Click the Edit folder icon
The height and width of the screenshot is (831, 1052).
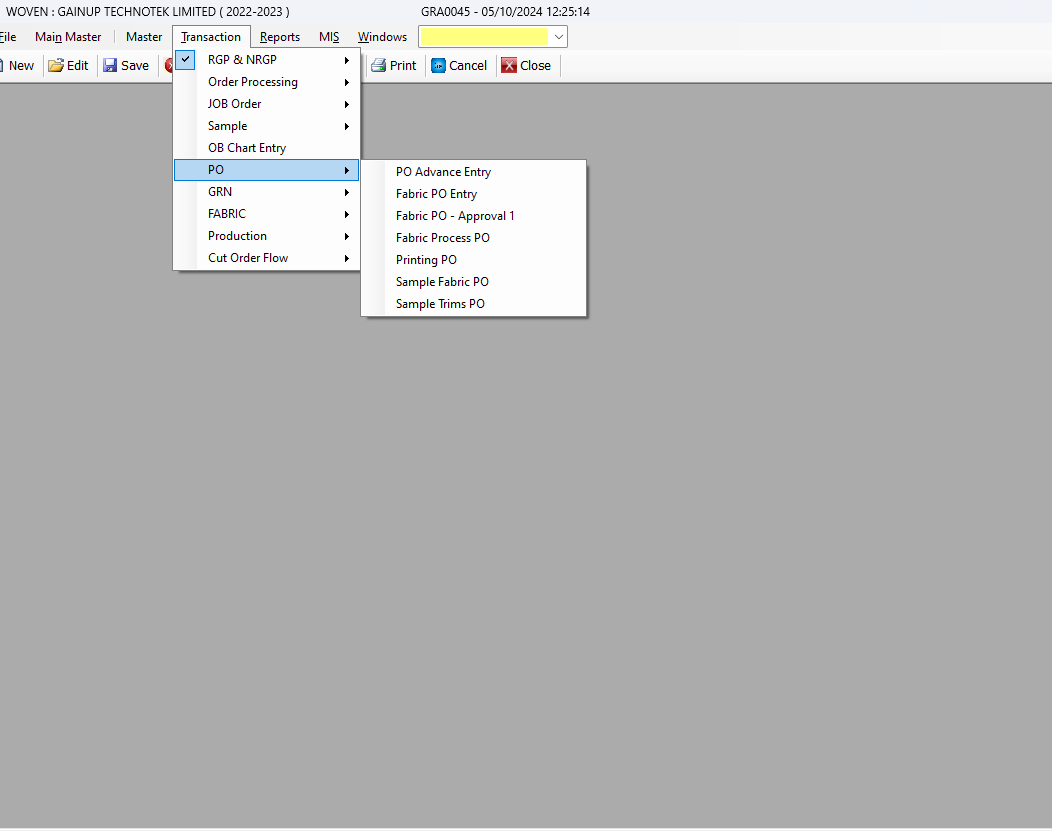tap(56, 66)
